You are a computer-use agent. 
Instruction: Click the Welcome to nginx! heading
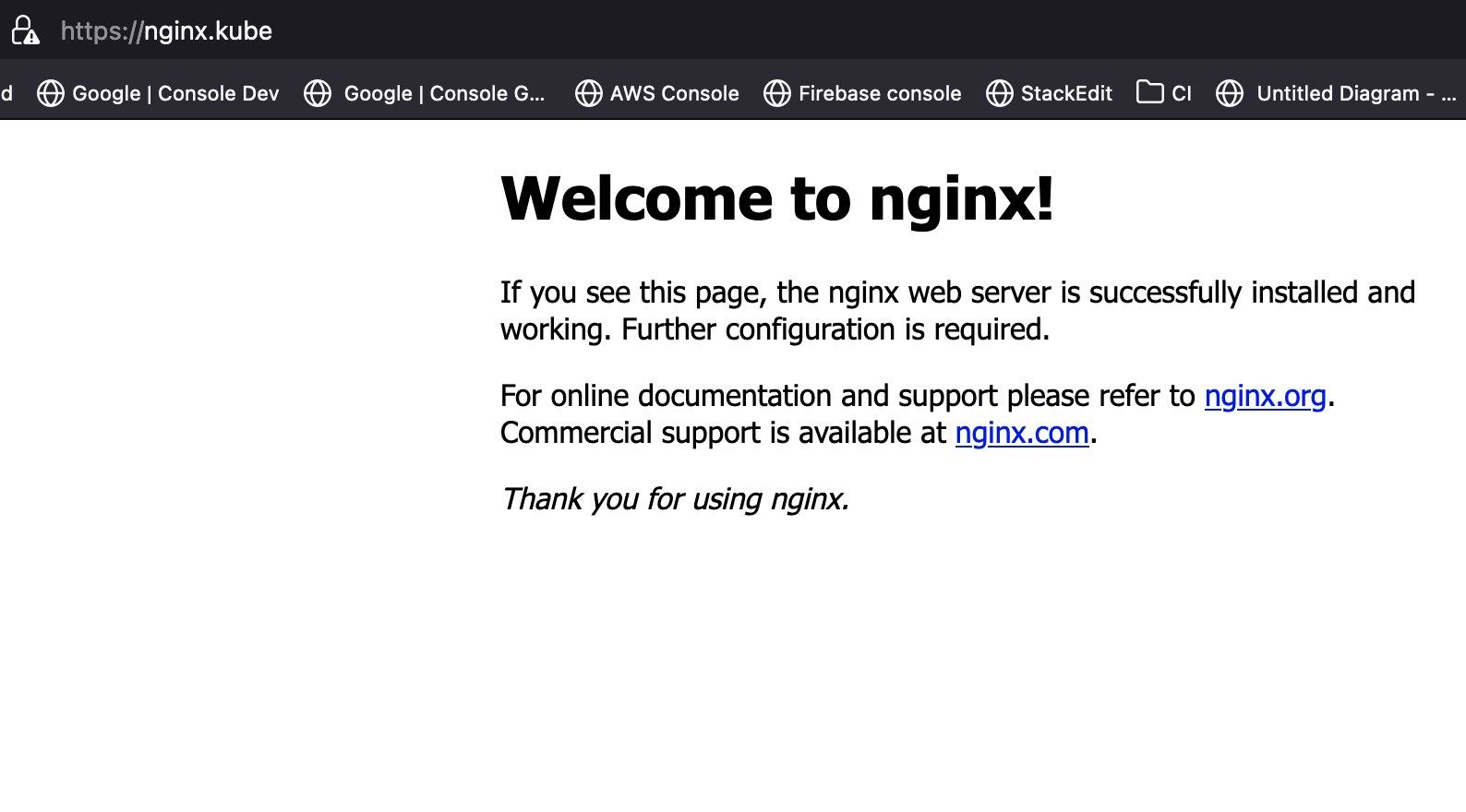[x=777, y=198]
